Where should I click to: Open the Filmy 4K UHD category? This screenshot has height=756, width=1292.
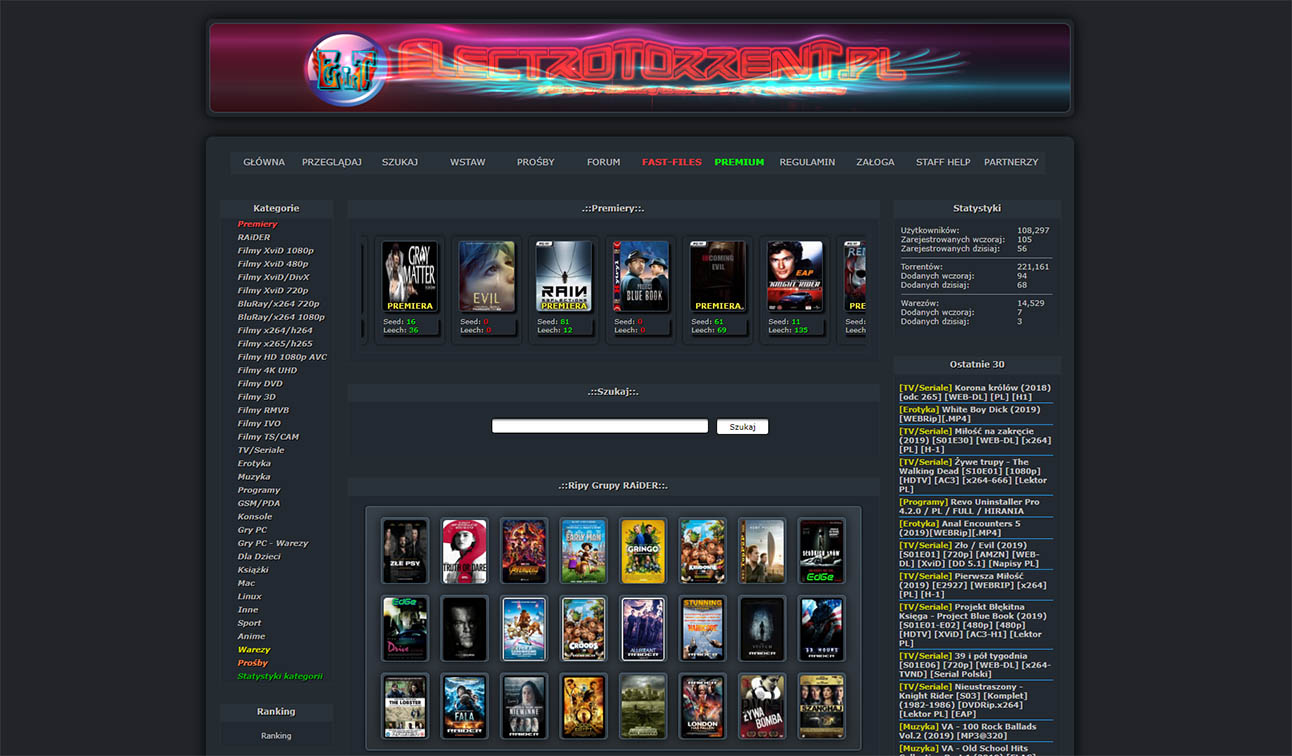(267, 370)
